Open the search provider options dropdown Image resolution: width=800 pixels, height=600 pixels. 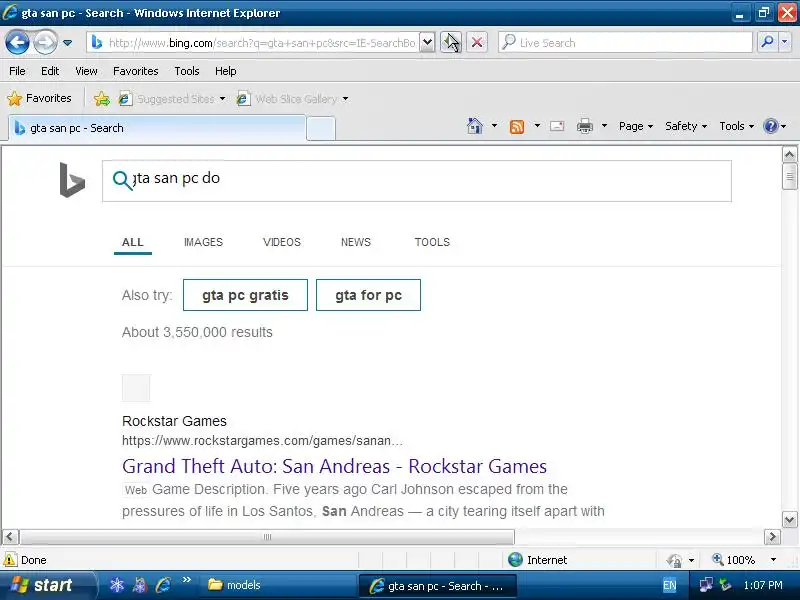point(785,42)
